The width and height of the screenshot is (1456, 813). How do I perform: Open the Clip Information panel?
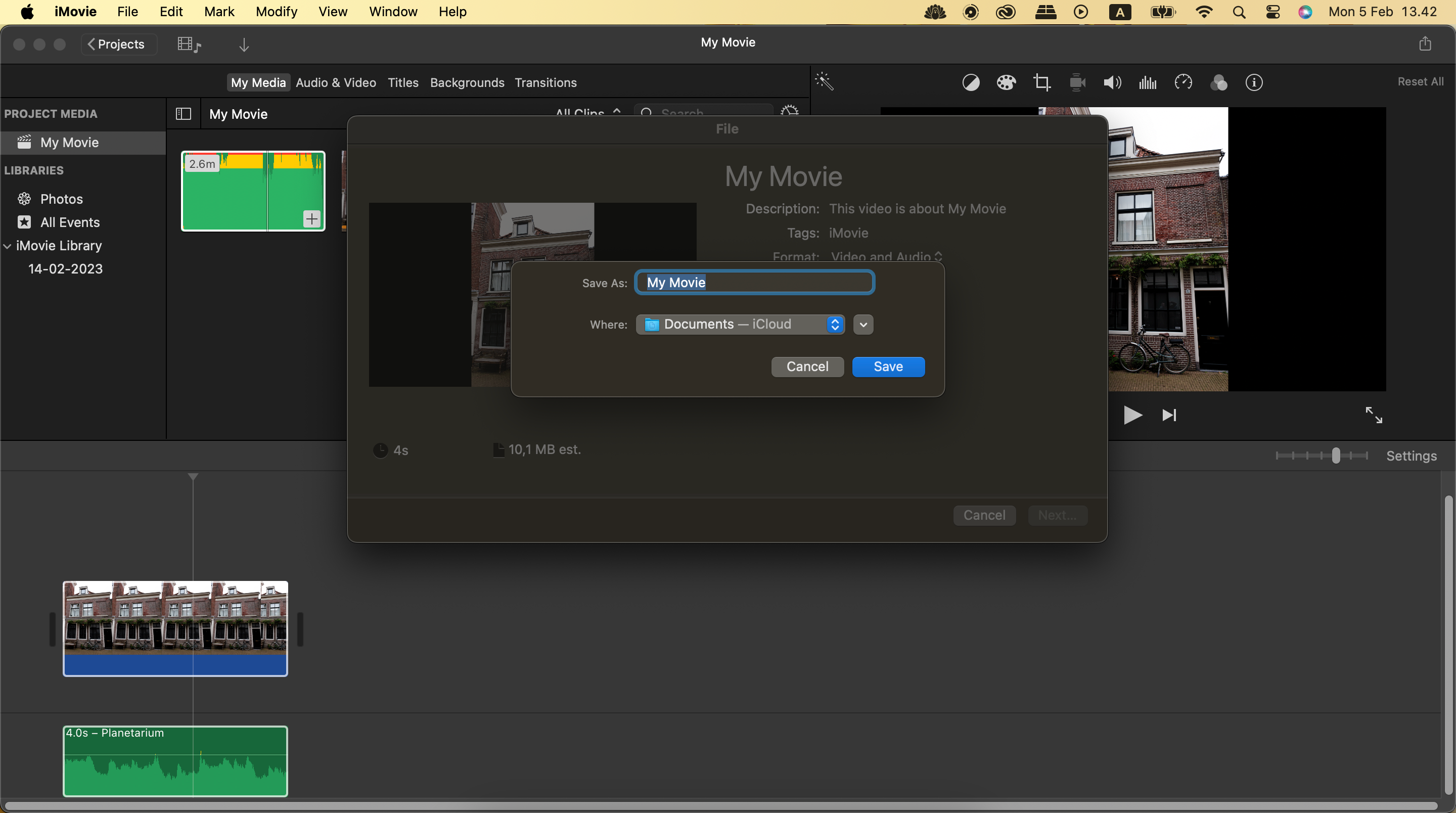pyautogui.click(x=1254, y=82)
